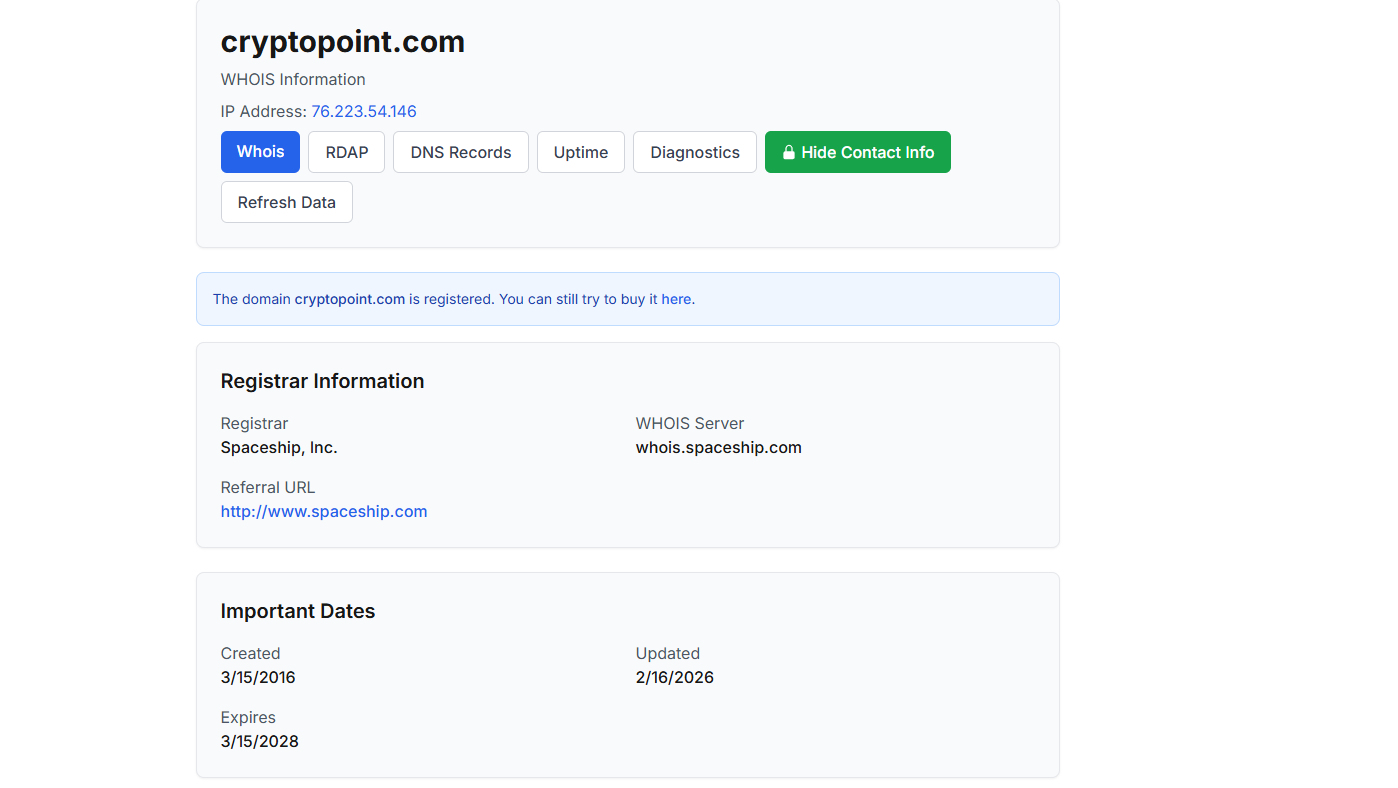This screenshot has width=1398, height=788.
Task: Select the Expires date 3/15/2028
Action: coord(259,741)
